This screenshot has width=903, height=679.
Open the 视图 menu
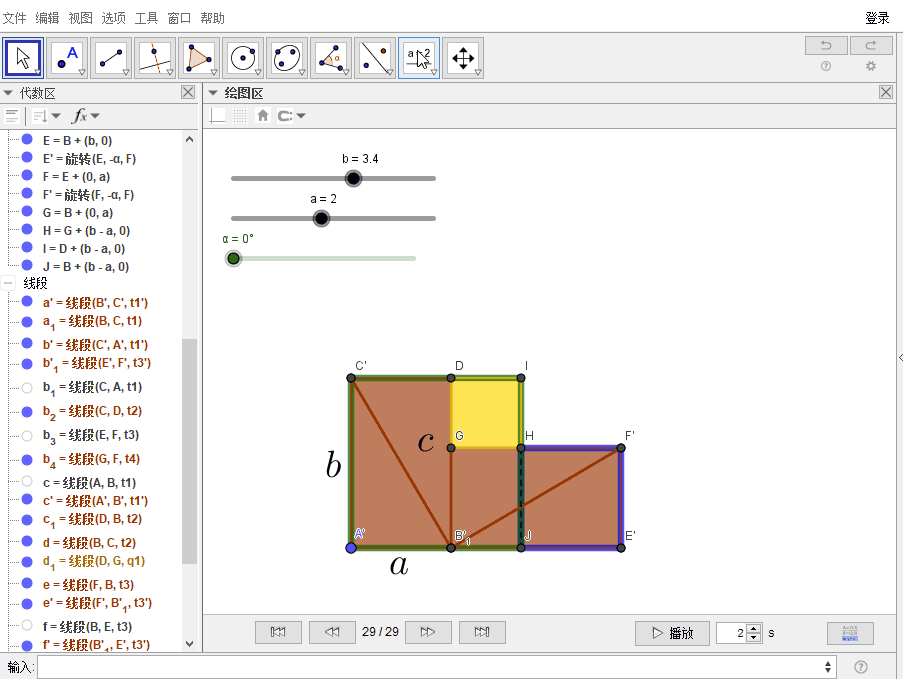(x=80, y=18)
